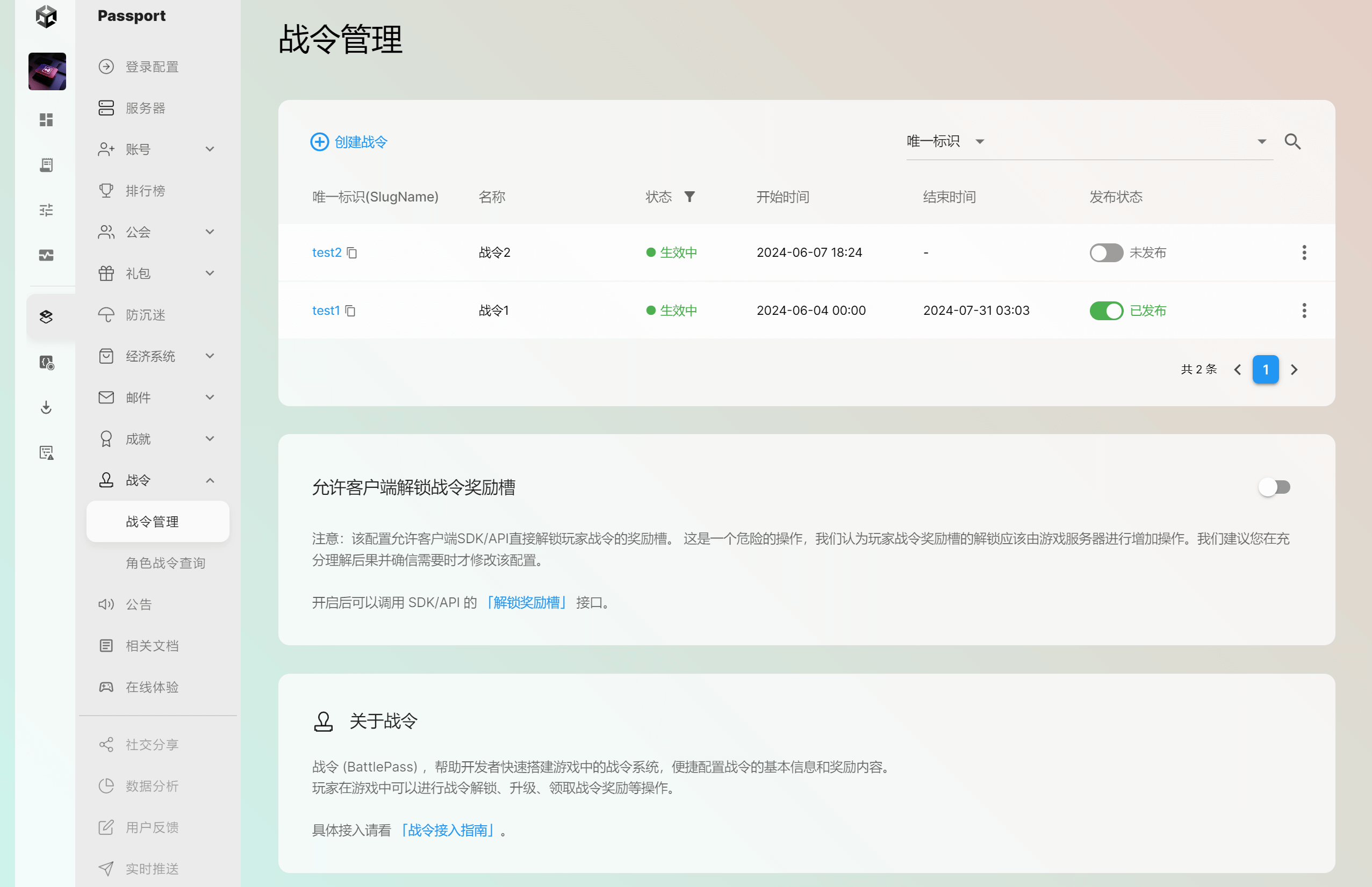
Task: Enable publish toggle for 战令2
Action: coord(1105,253)
